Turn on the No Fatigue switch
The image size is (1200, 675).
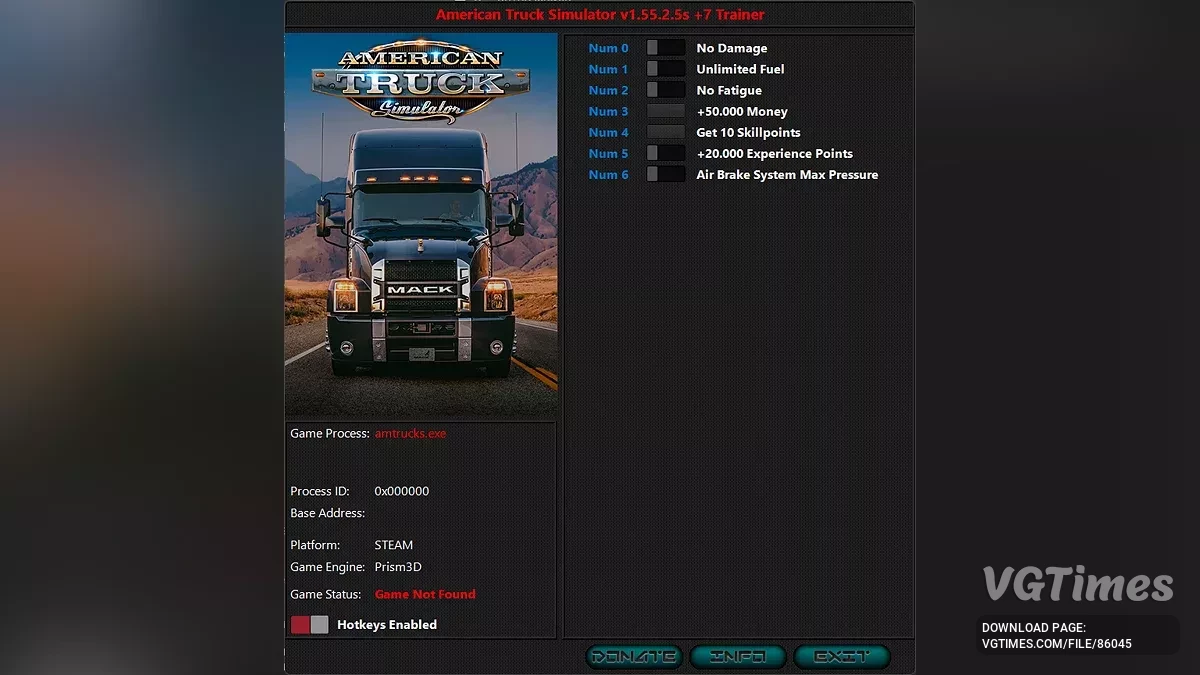[666, 90]
